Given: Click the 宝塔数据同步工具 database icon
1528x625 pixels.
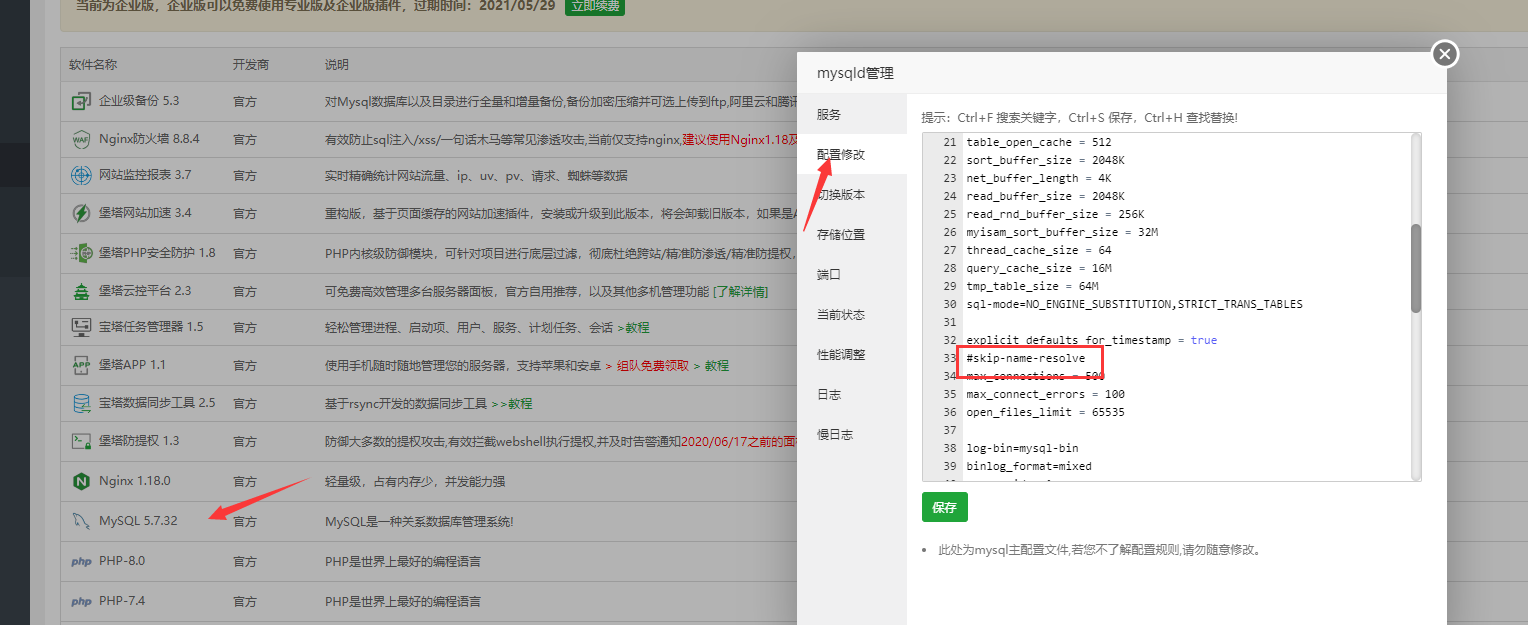Looking at the screenshot, I should (x=81, y=403).
